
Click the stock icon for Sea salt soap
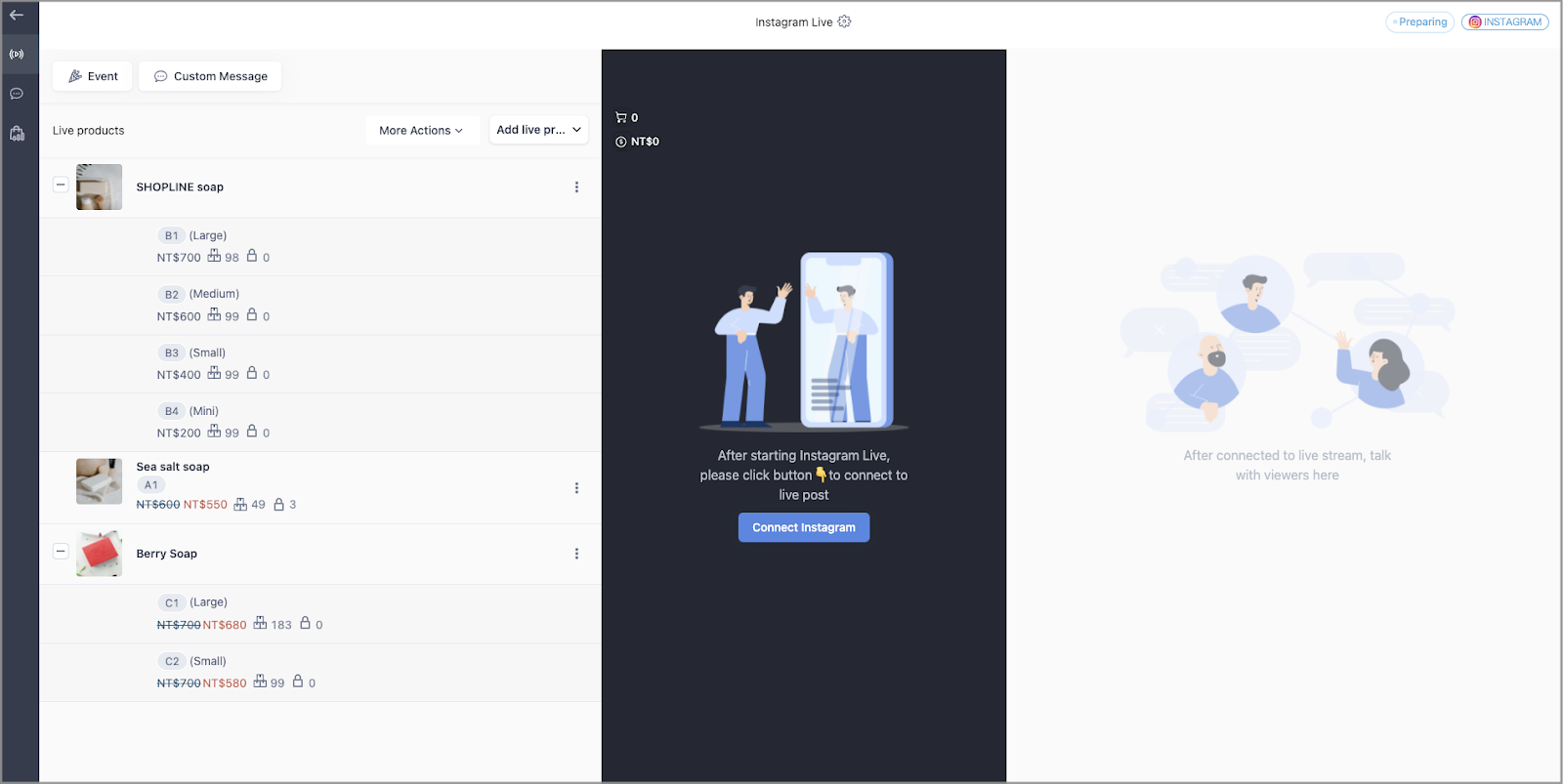(240, 504)
